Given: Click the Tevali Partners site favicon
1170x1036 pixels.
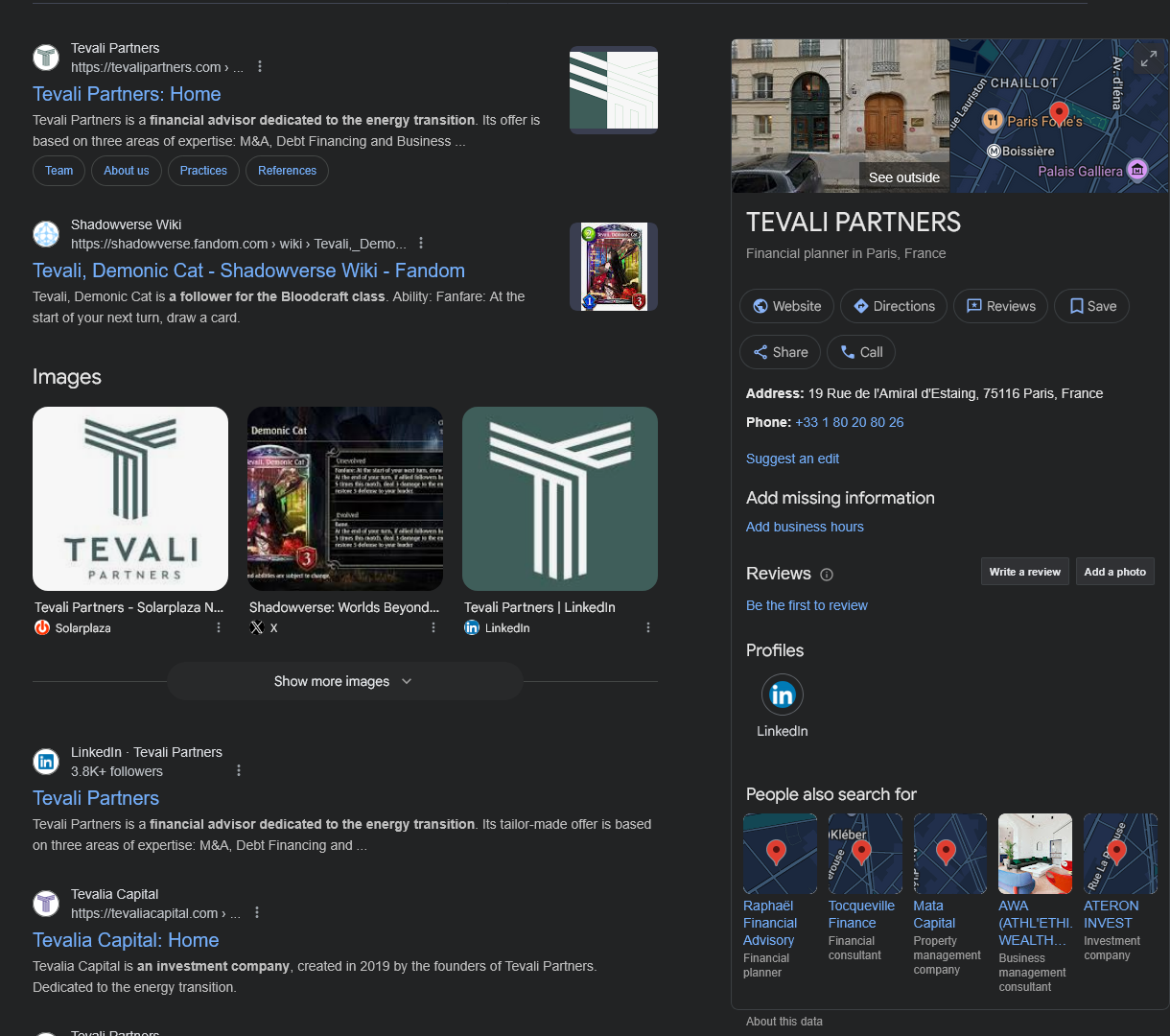Looking at the screenshot, I should (46, 58).
